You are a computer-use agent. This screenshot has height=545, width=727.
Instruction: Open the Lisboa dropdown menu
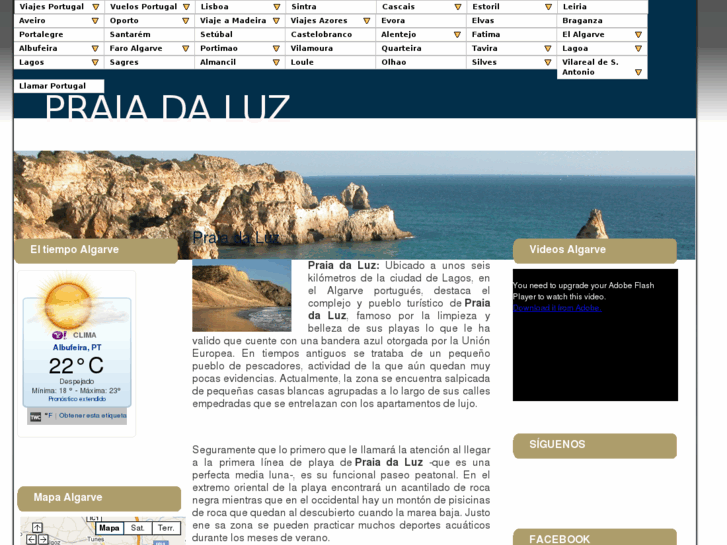(x=276, y=7)
